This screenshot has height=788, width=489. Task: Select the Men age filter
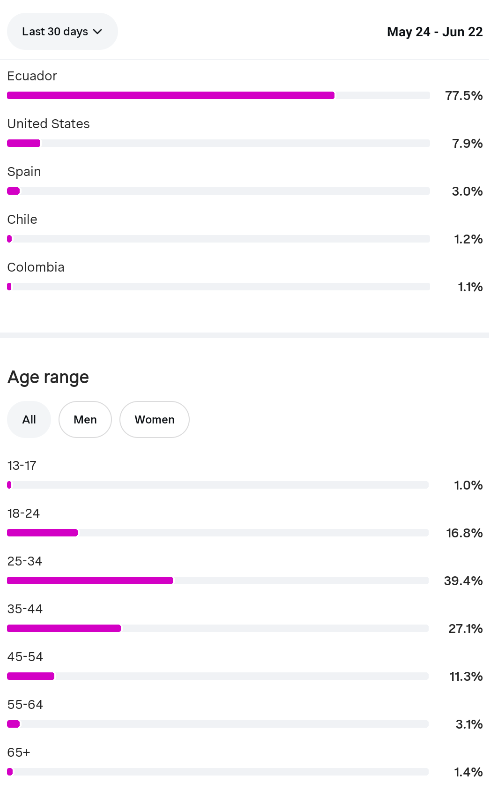[x=85, y=420]
